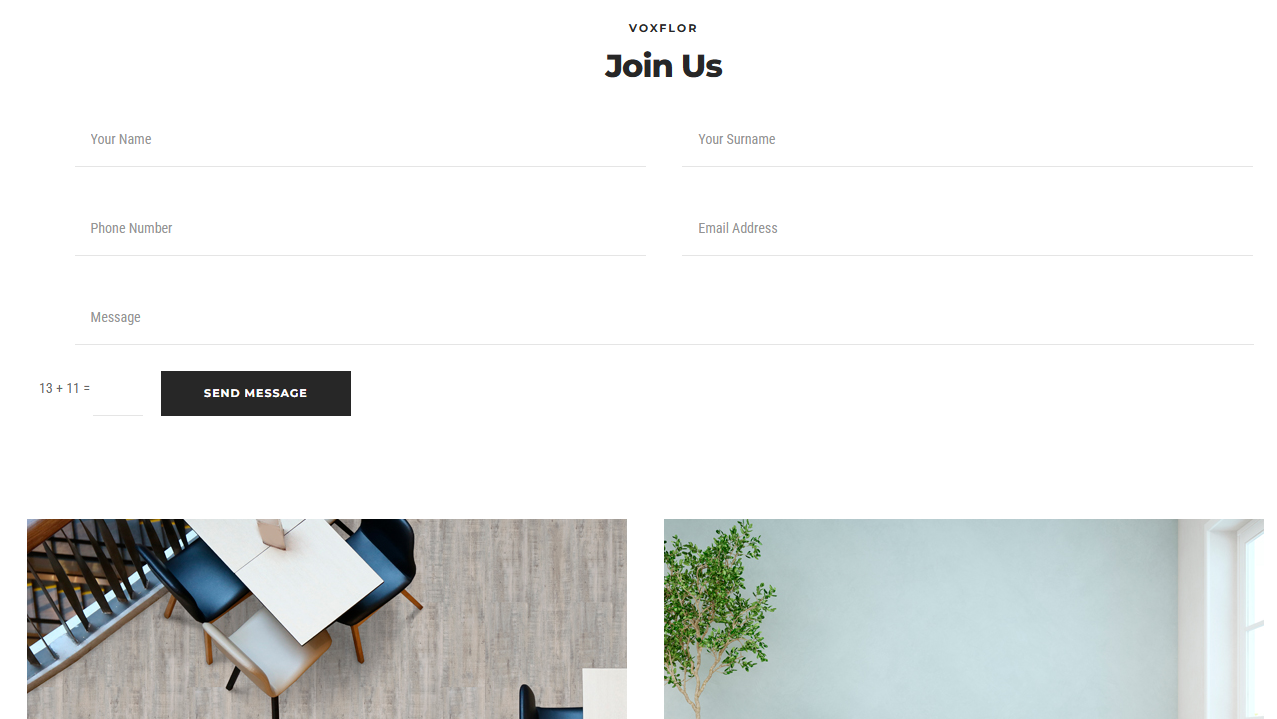This screenshot has width=1277, height=719.
Task: Click the window in the right photo
Action: (x=1236, y=619)
